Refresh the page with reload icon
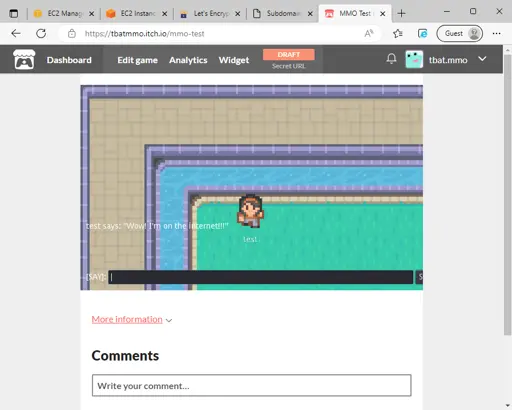The height and width of the screenshot is (410, 512). coord(41,33)
